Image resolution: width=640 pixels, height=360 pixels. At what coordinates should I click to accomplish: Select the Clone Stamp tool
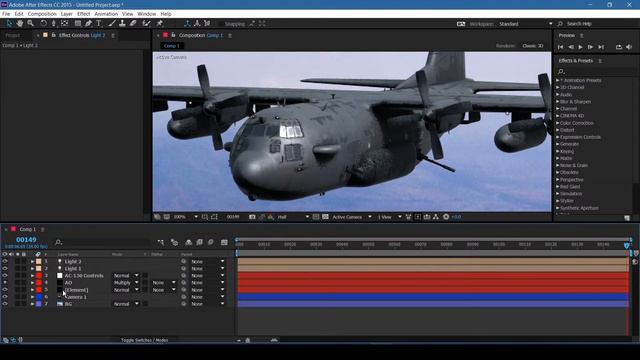pos(122,24)
